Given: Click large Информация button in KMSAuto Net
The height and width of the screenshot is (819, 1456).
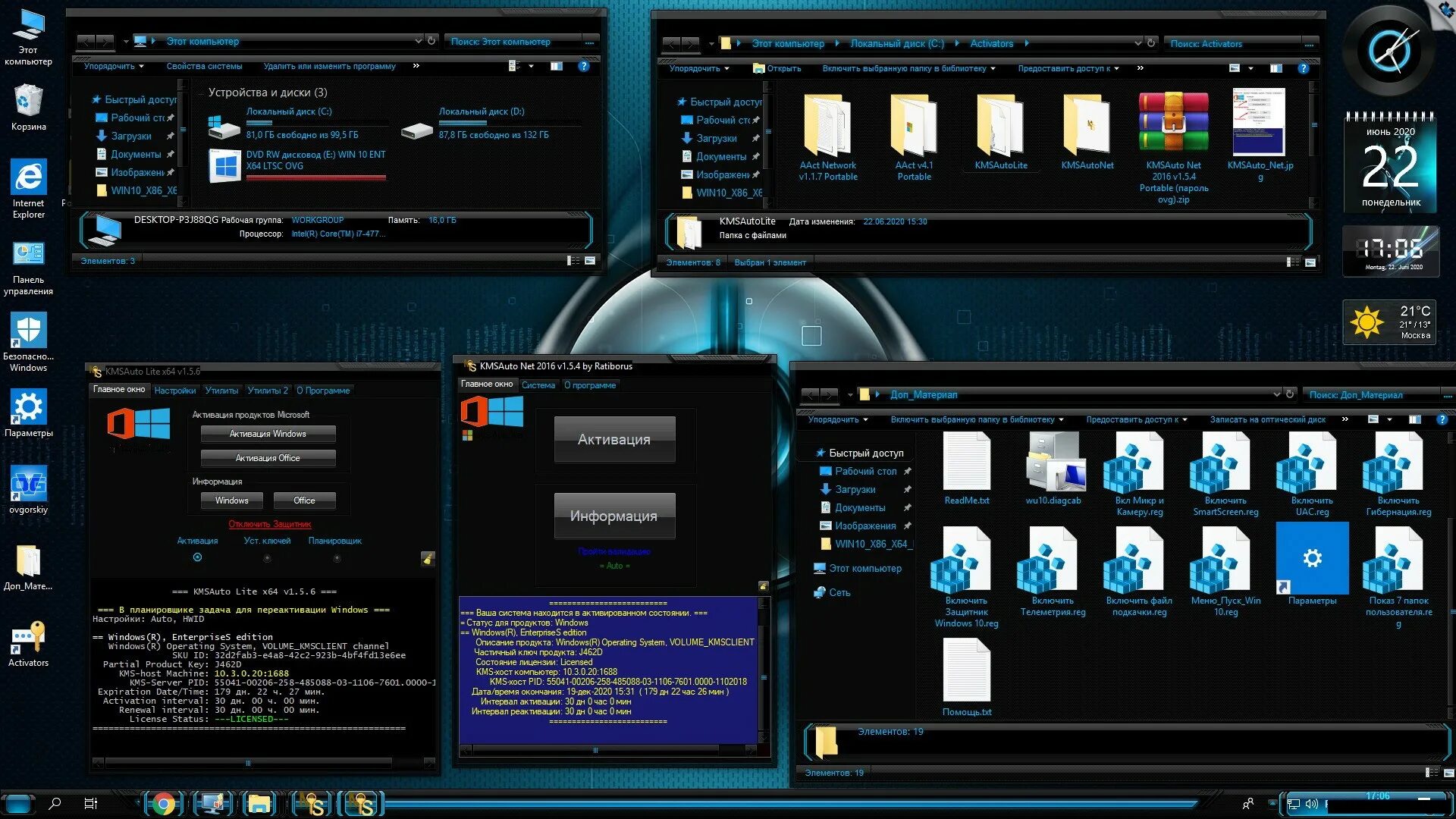Looking at the screenshot, I should click(x=614, y=516).
